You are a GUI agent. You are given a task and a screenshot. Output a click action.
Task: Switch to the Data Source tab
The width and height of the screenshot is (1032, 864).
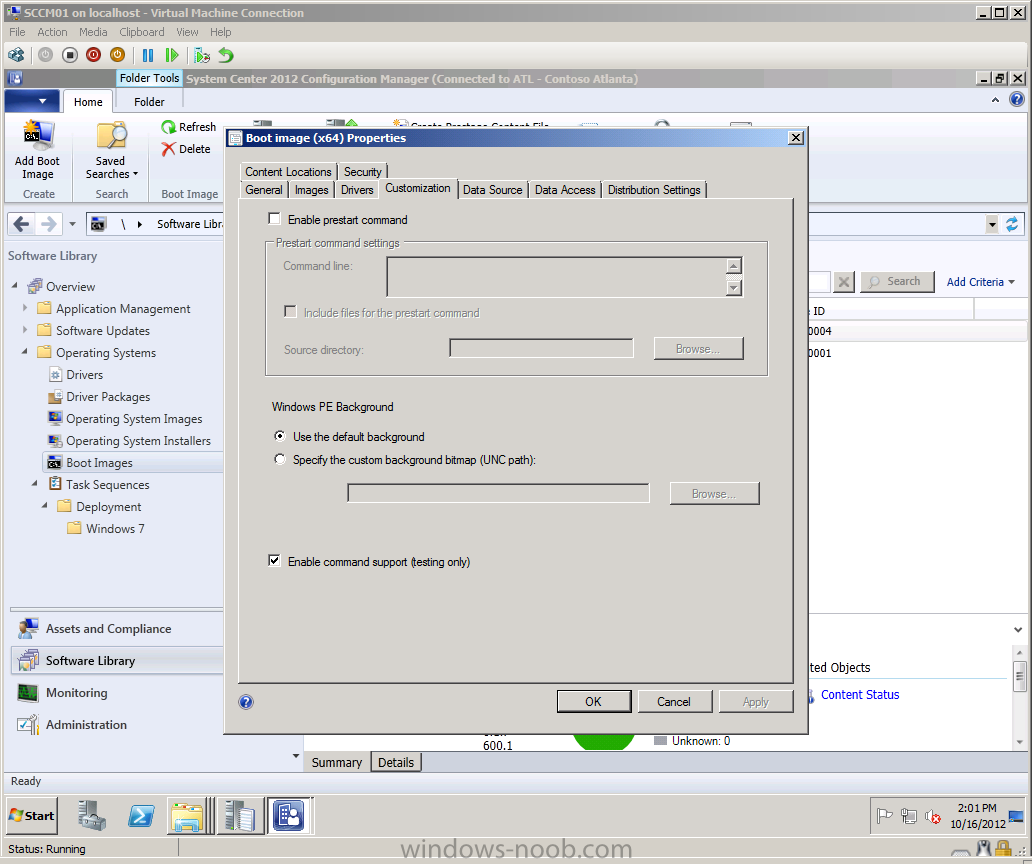(x=492, y=190)
